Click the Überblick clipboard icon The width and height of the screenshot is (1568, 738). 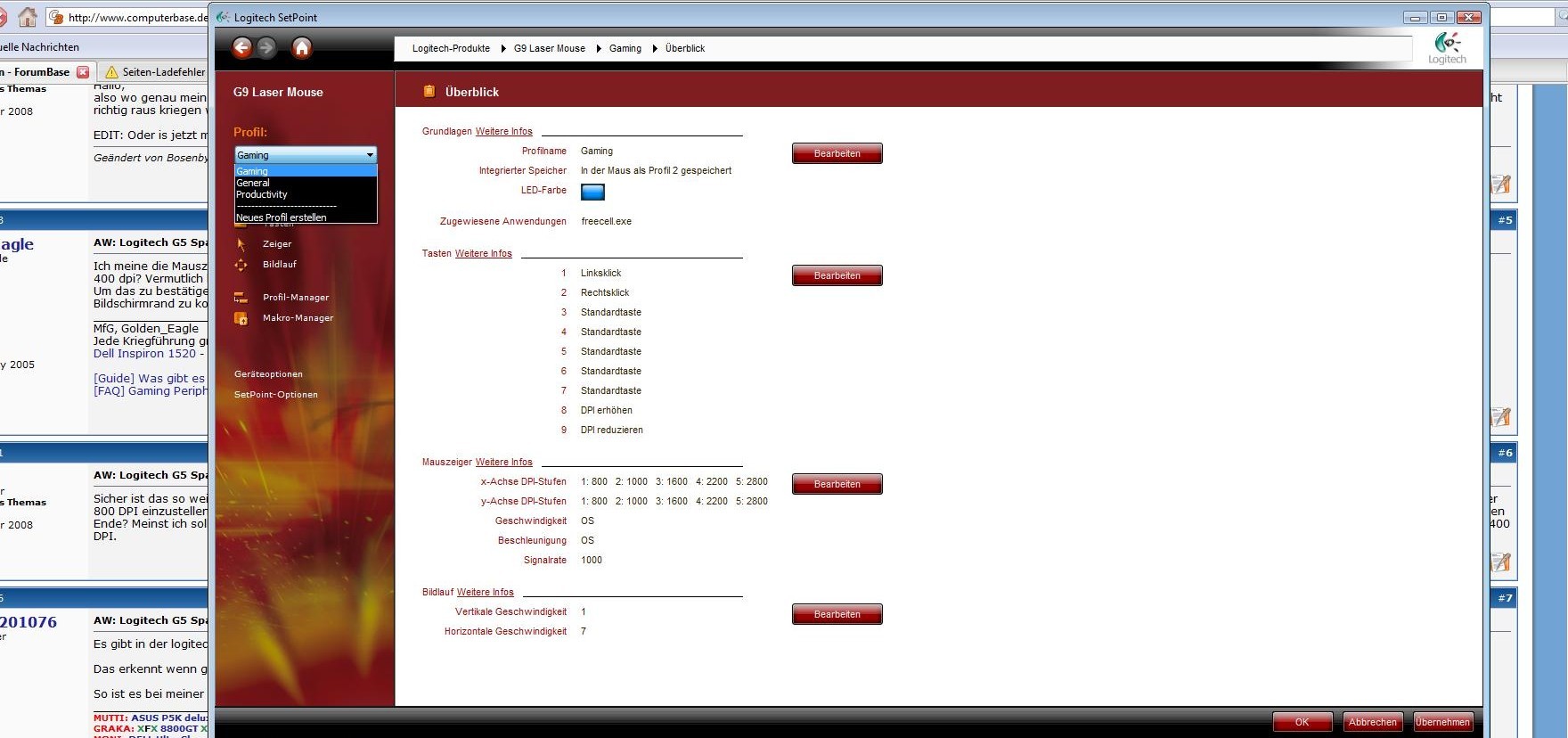tap(429, 91)
